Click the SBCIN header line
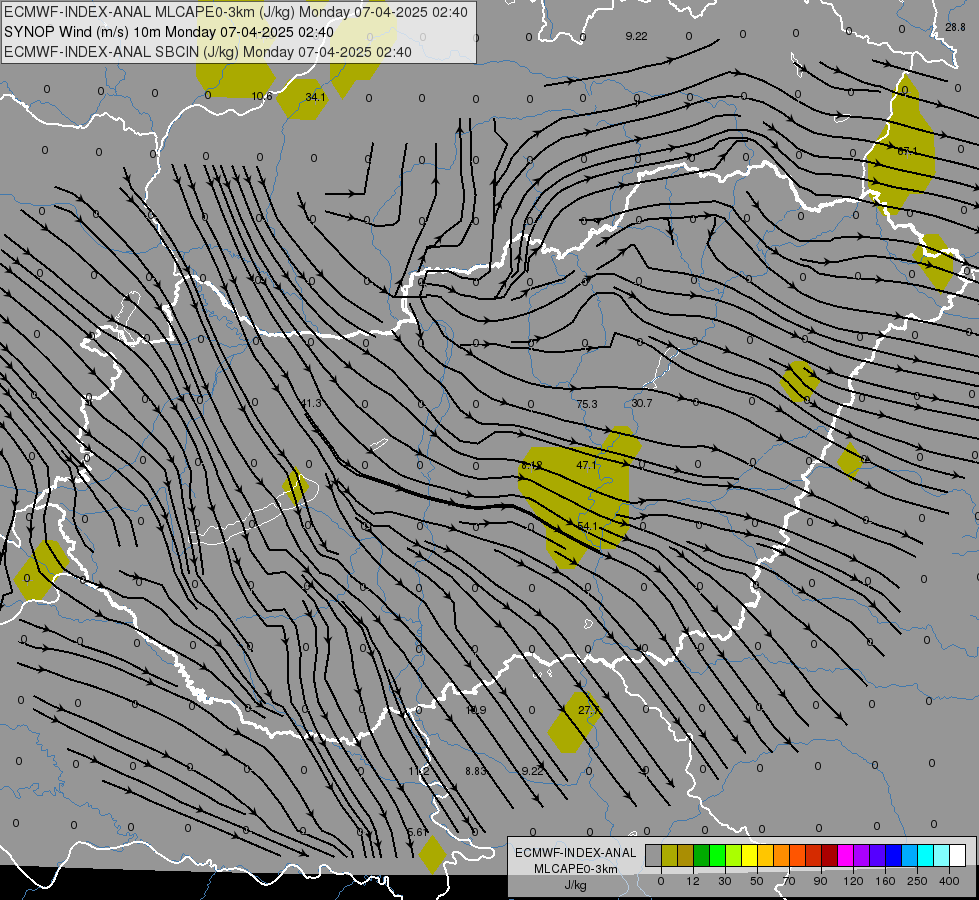979x900 pixels. 208,52
